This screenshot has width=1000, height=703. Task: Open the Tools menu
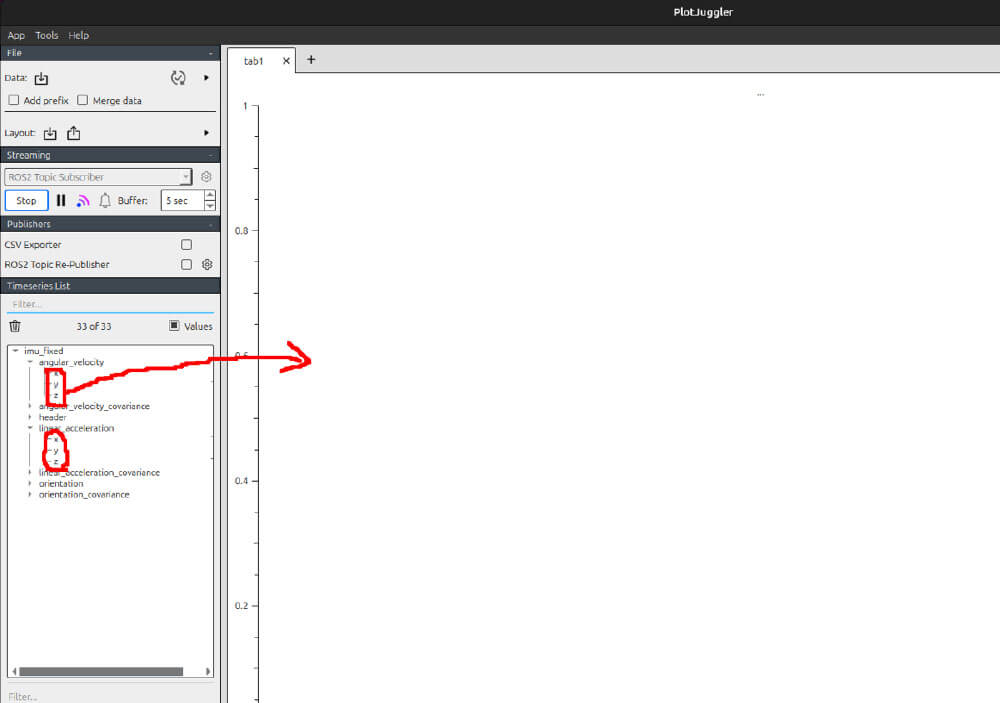pos(47,35)
